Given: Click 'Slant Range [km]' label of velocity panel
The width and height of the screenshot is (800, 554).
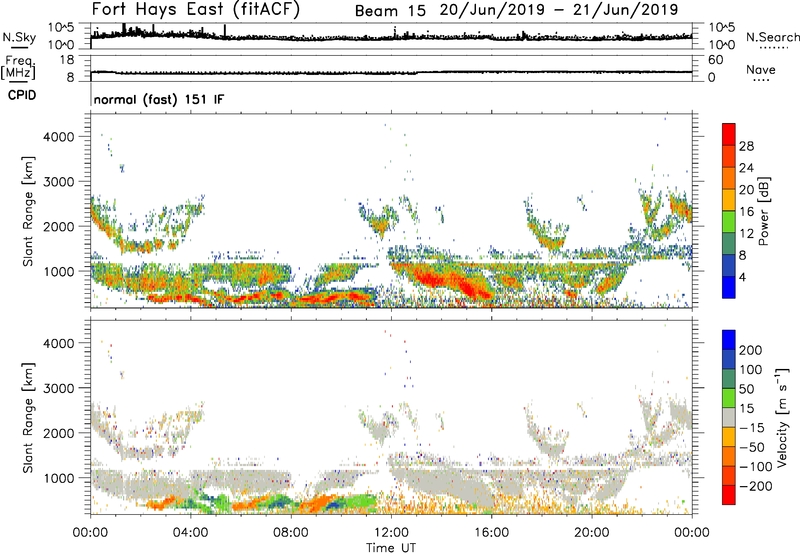Looking at the screenshot, I should [x=28, y=418].
